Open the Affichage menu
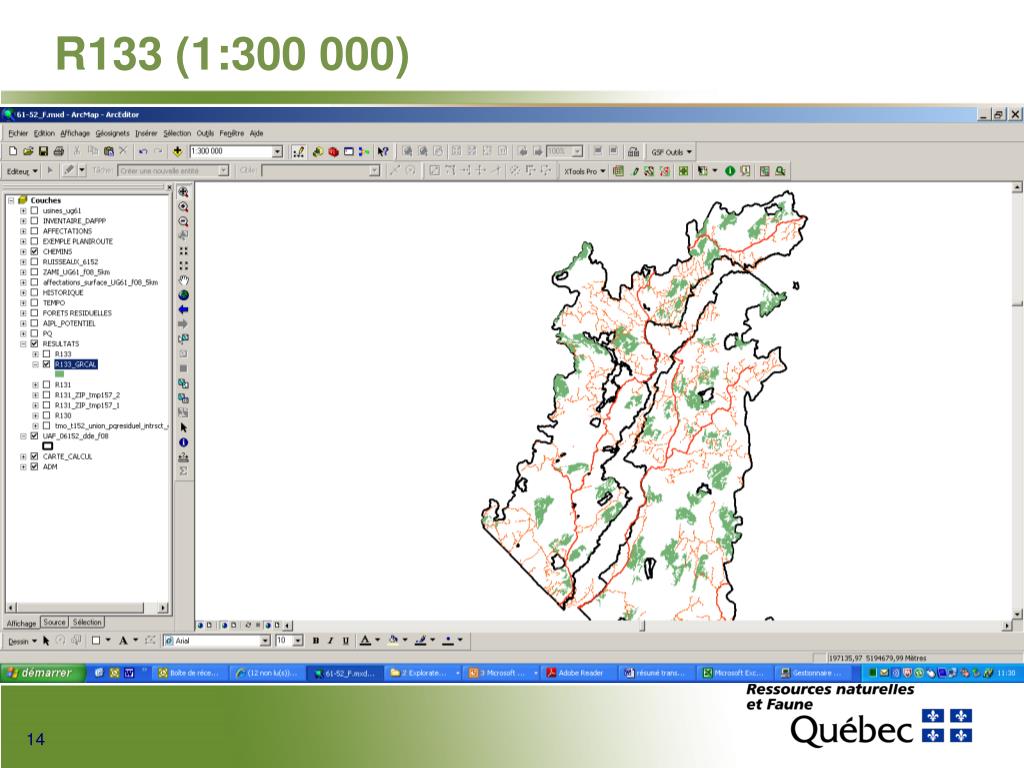The width and height of the screenshot is (1024, 768). (x=75, y=133)
